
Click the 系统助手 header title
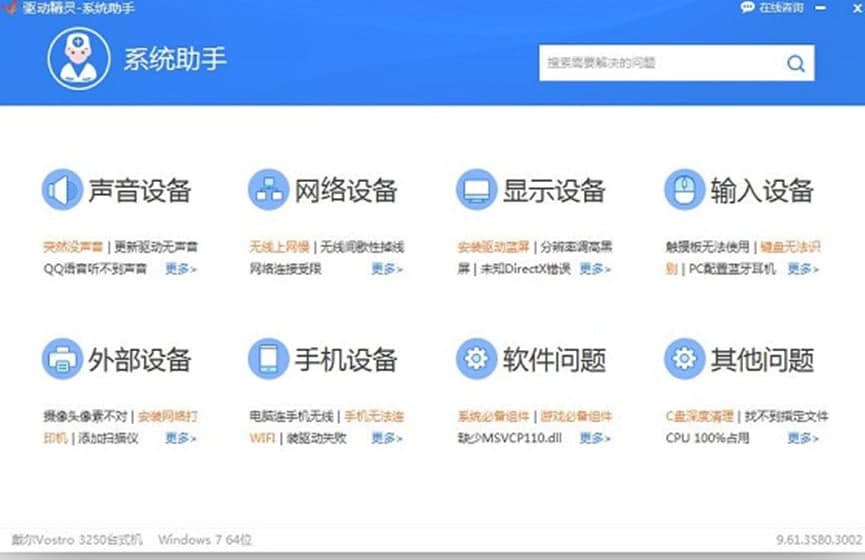[175, 59]
